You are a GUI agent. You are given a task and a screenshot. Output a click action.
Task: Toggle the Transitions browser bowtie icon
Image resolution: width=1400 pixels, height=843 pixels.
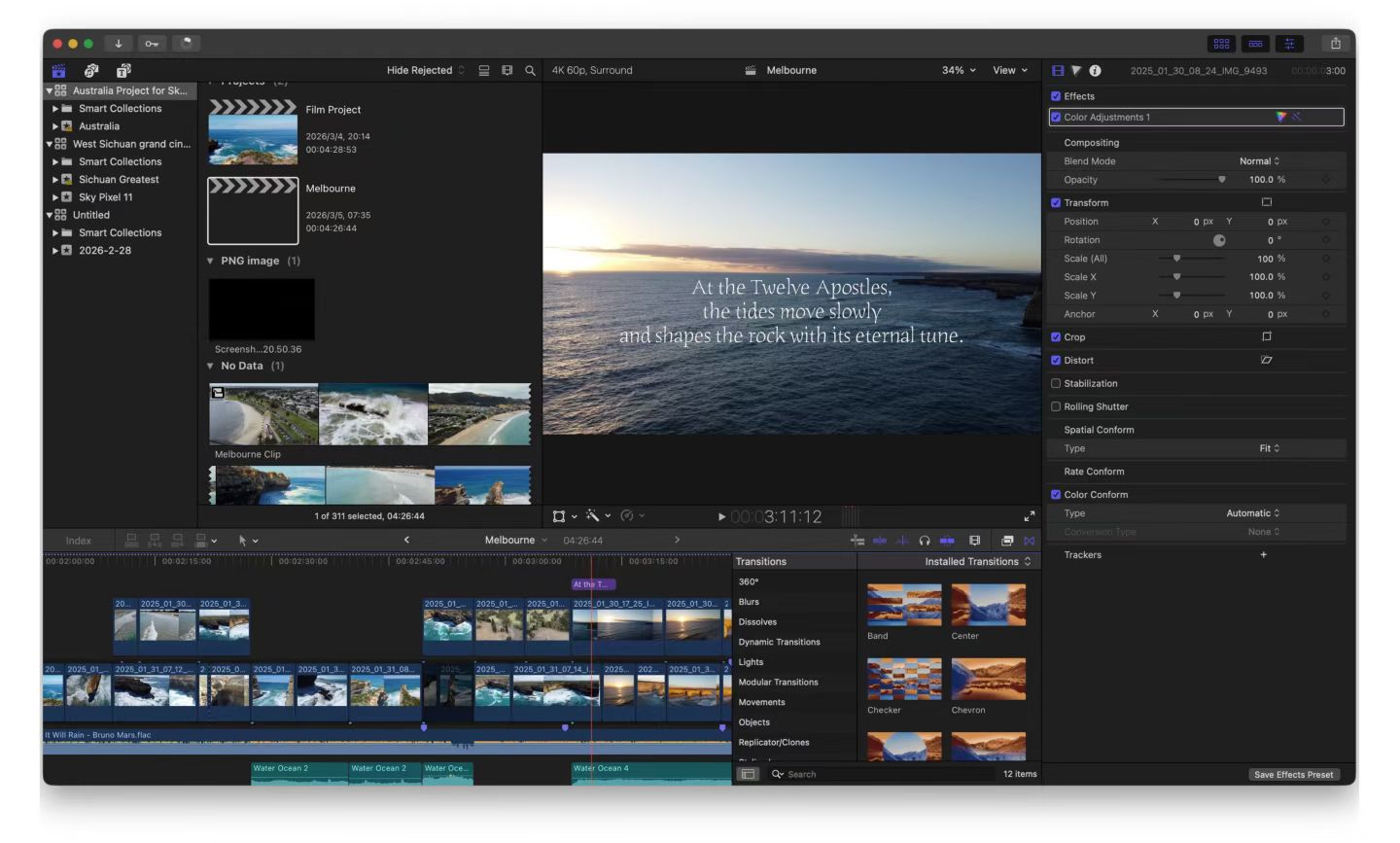[x=1029, y=540]
